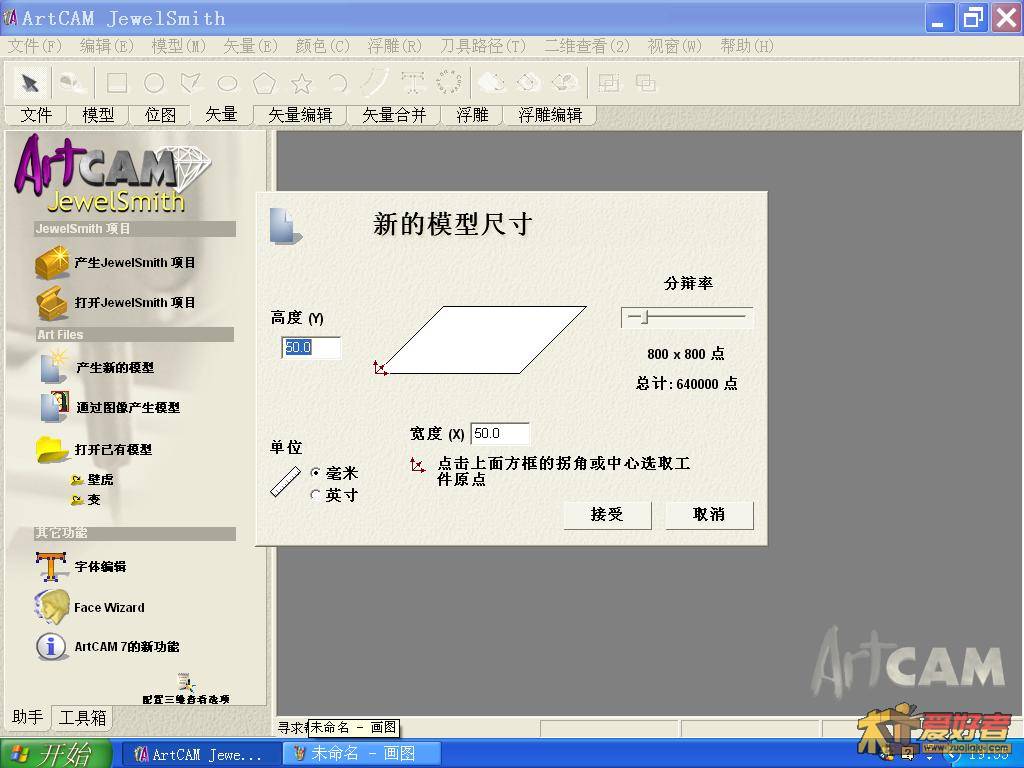Click the rectangle vector tool
1024x768 pixels.
pos(117,83)
